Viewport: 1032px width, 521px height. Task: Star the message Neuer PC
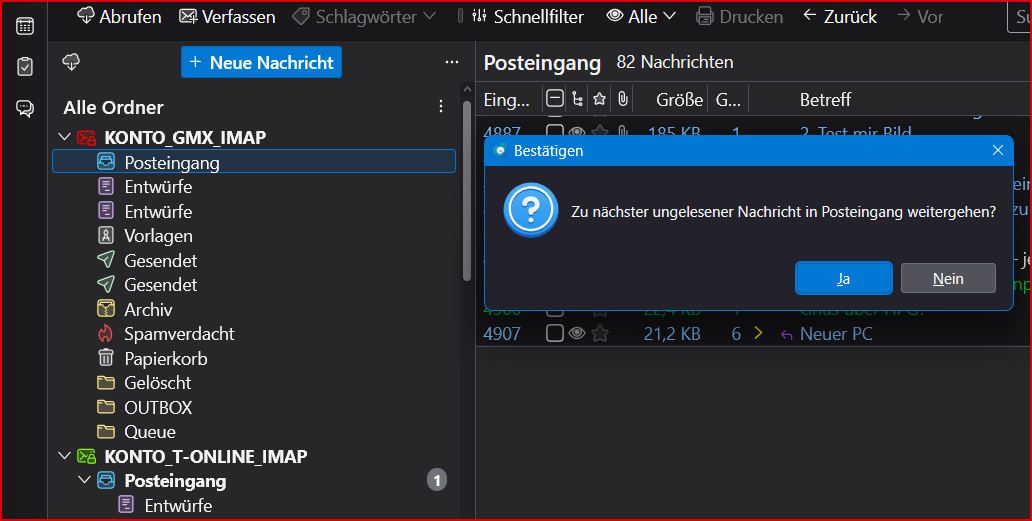pyautogui.click(x=600, y=334)
